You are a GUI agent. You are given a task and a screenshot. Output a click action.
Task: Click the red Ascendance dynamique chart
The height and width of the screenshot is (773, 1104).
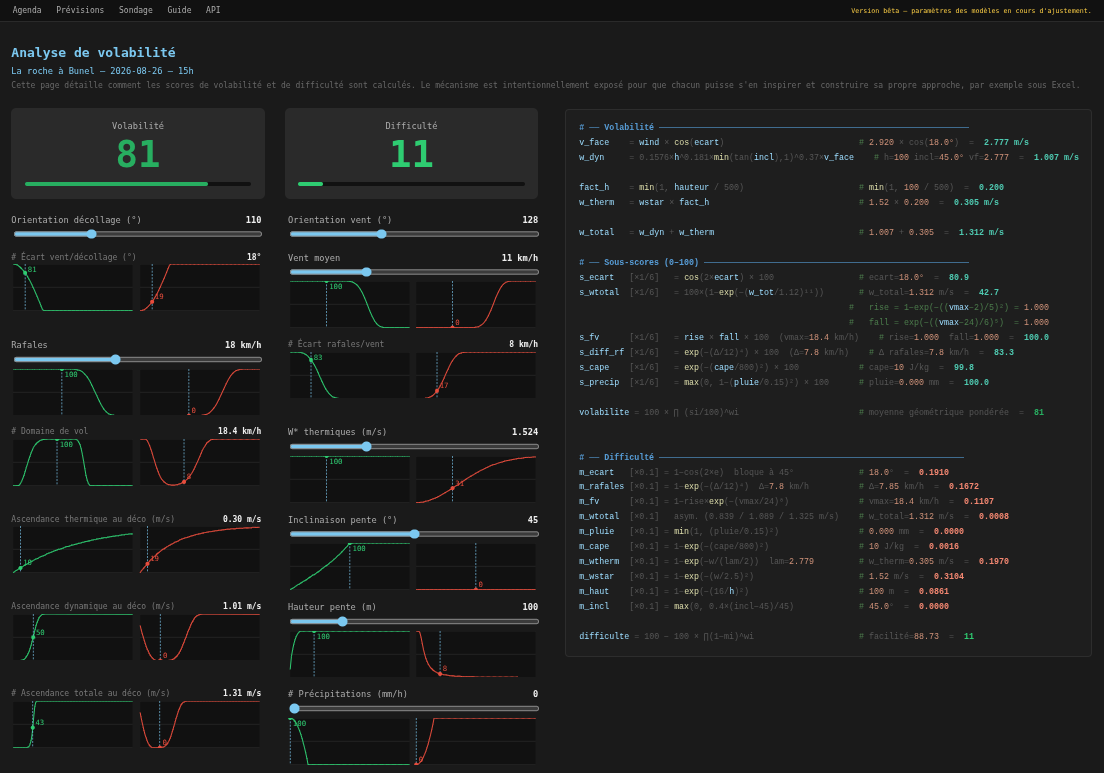tap(200, 637)
